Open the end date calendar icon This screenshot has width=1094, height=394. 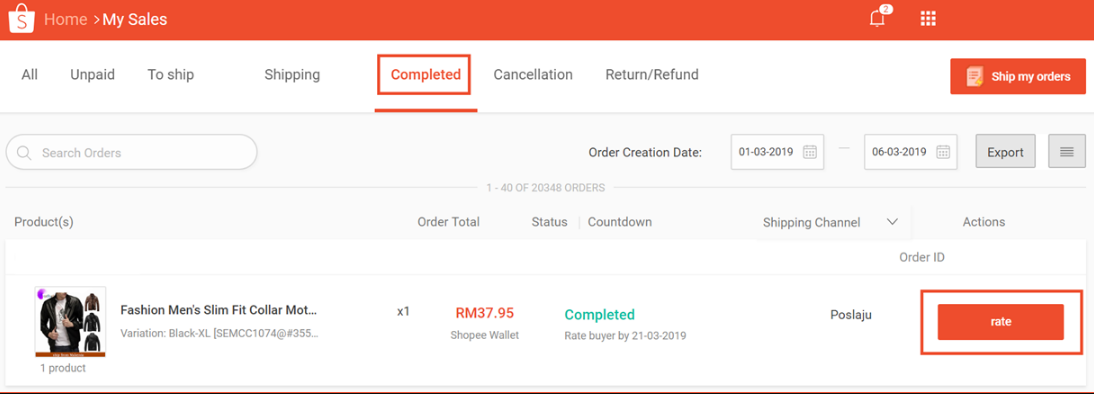(x=943, y=152)
